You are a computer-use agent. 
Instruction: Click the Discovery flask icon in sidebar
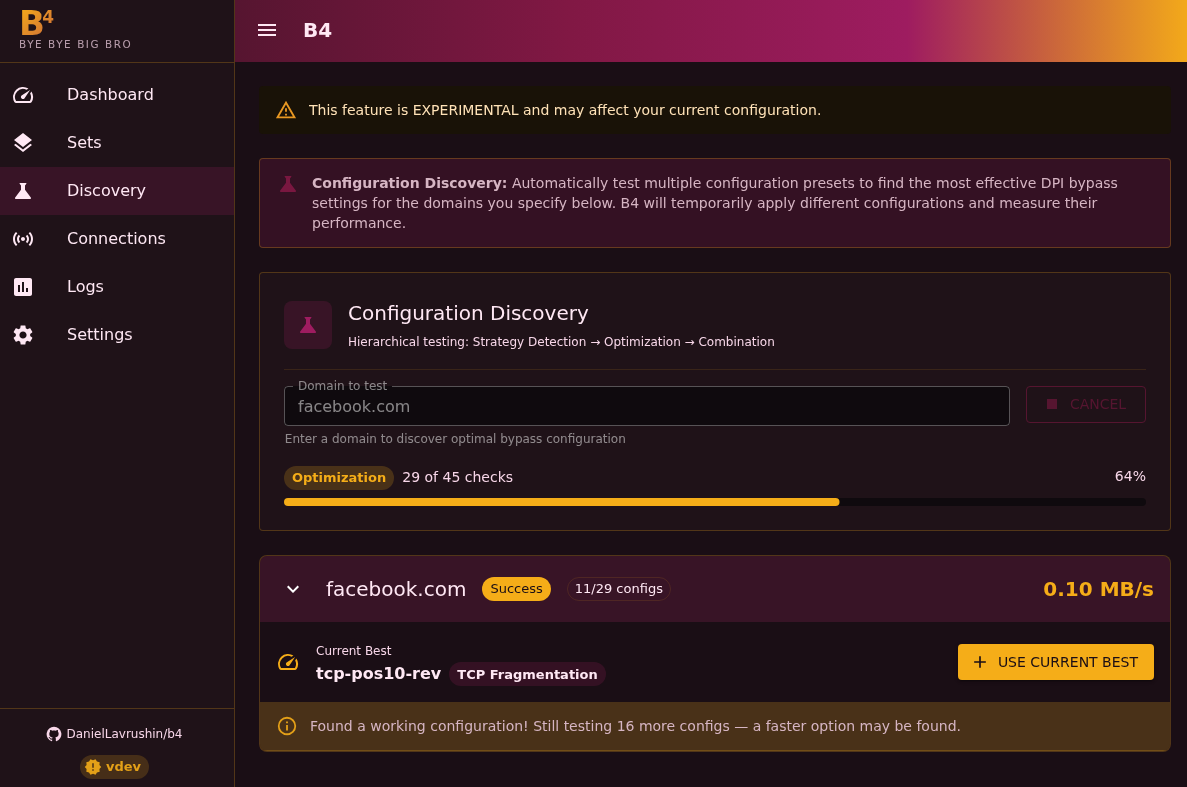click(x=23, y=191)
